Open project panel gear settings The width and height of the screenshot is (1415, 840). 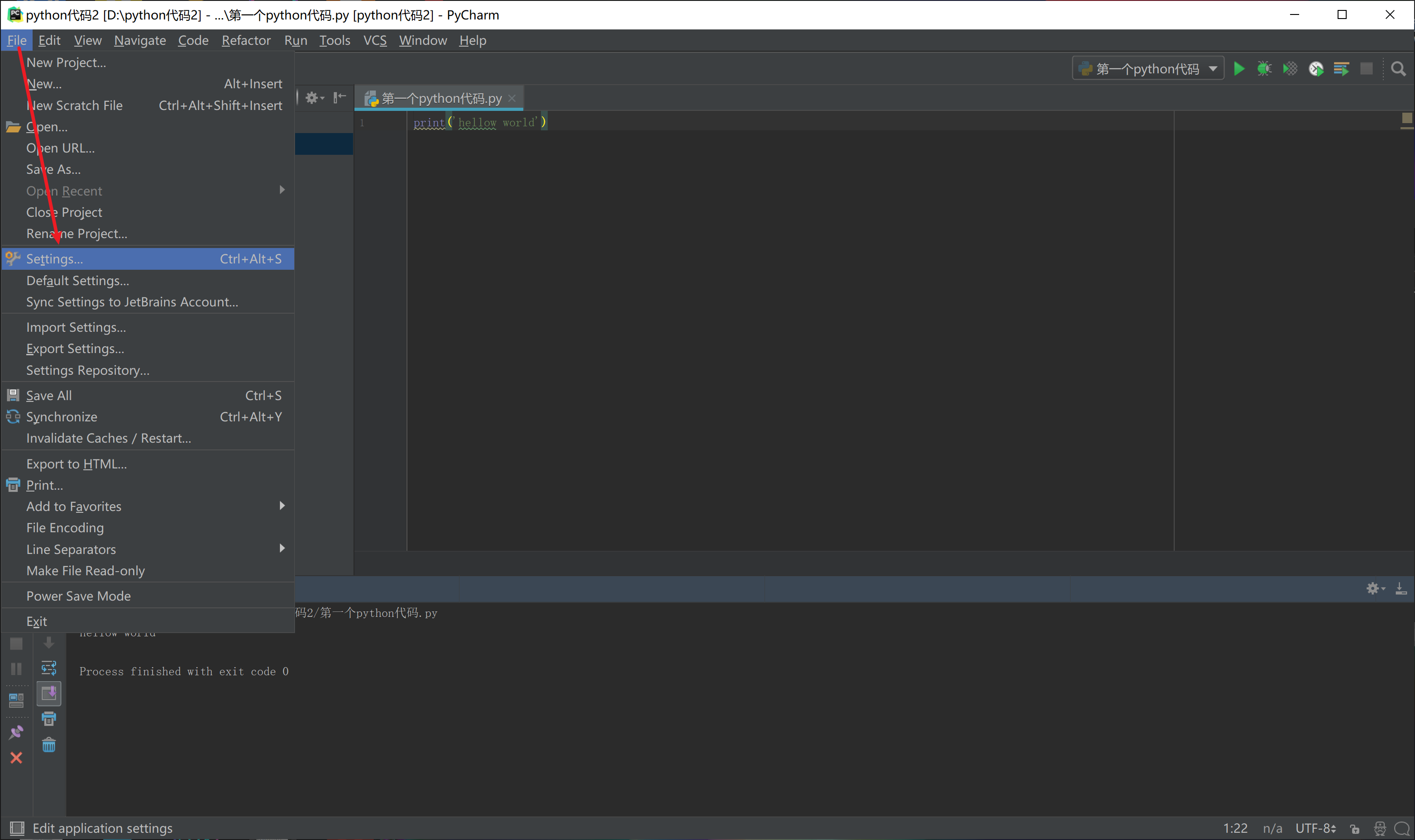(x=314, y=98)
